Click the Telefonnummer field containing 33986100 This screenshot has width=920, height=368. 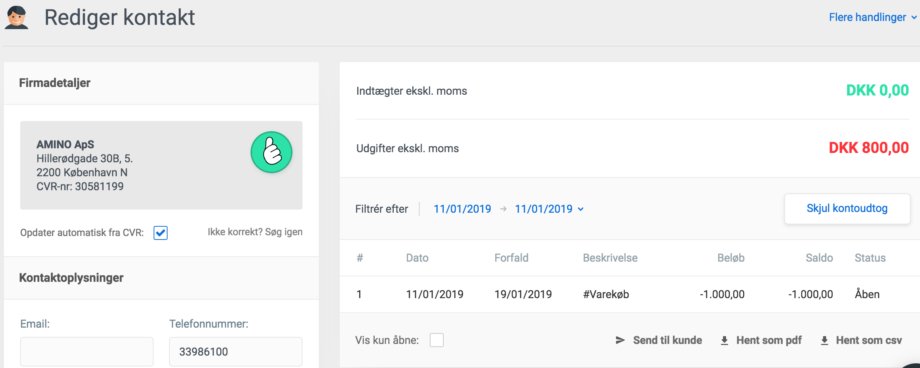click(x=236, y=352)
